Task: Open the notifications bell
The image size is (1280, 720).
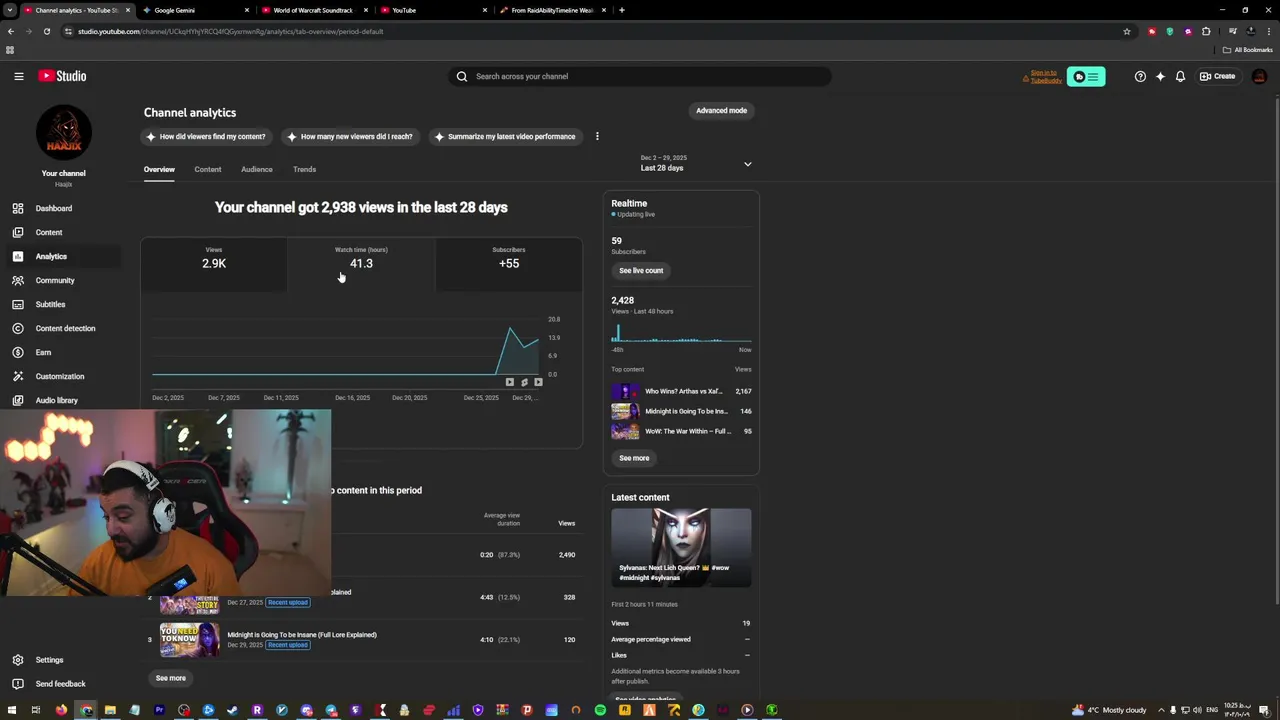Action: coord(1180,76)
